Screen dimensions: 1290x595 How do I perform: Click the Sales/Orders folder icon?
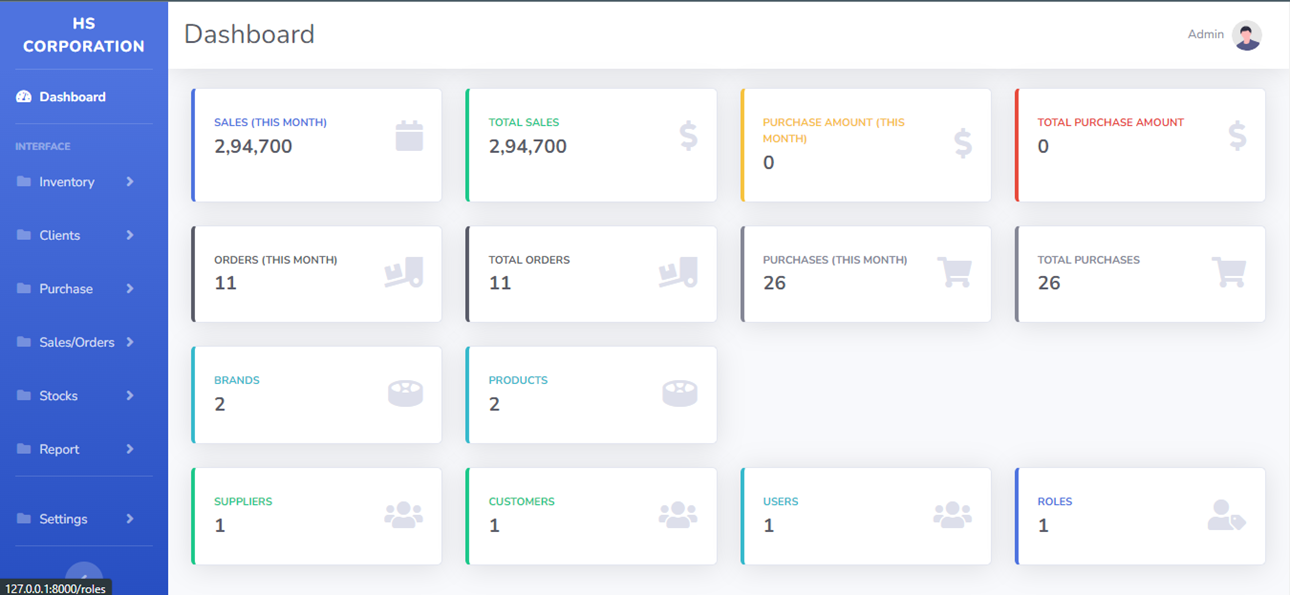(24, 342)
